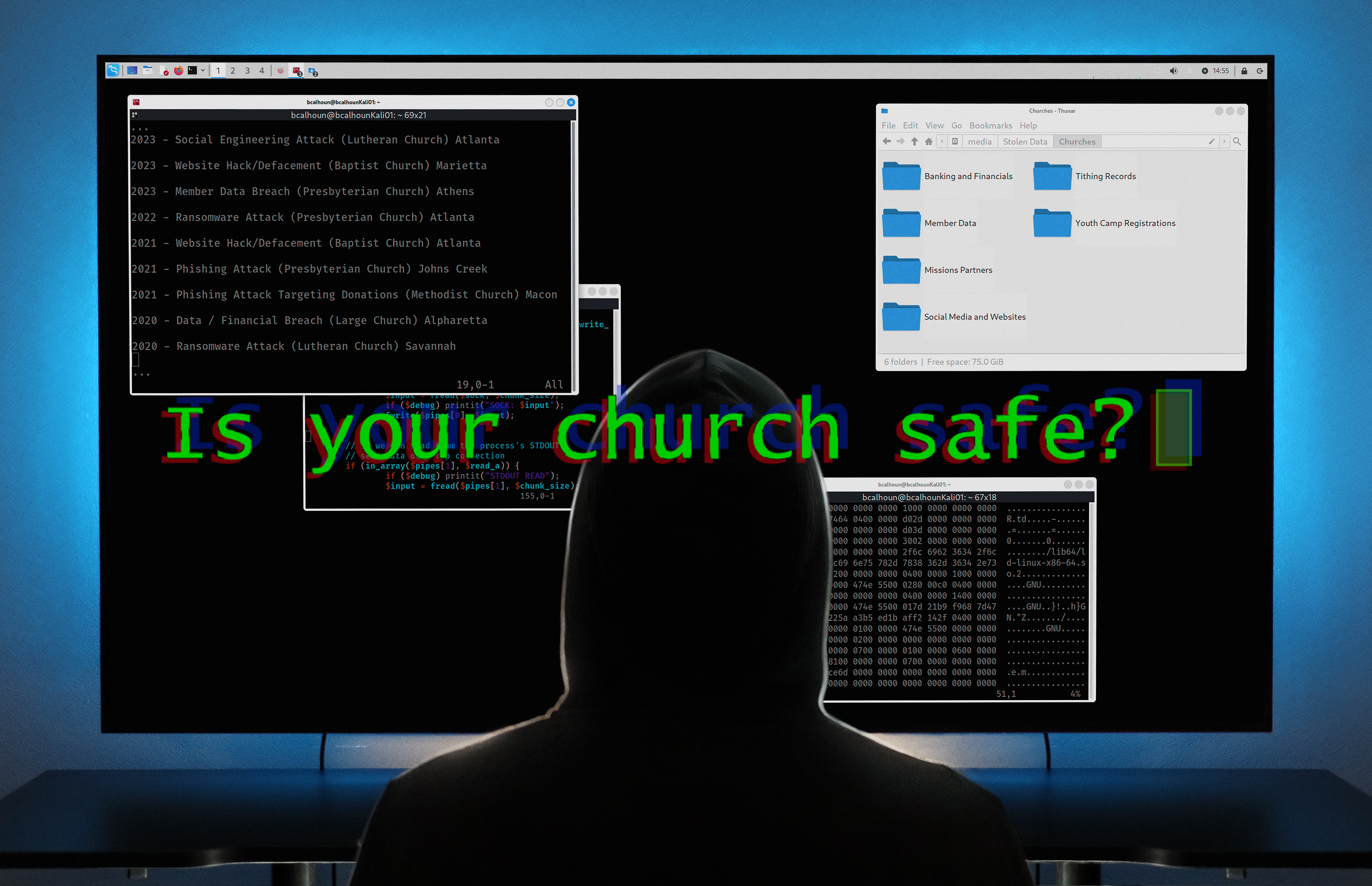Click the volume speaker icon in the panel
The image size is (1372, 886).
1174,71
